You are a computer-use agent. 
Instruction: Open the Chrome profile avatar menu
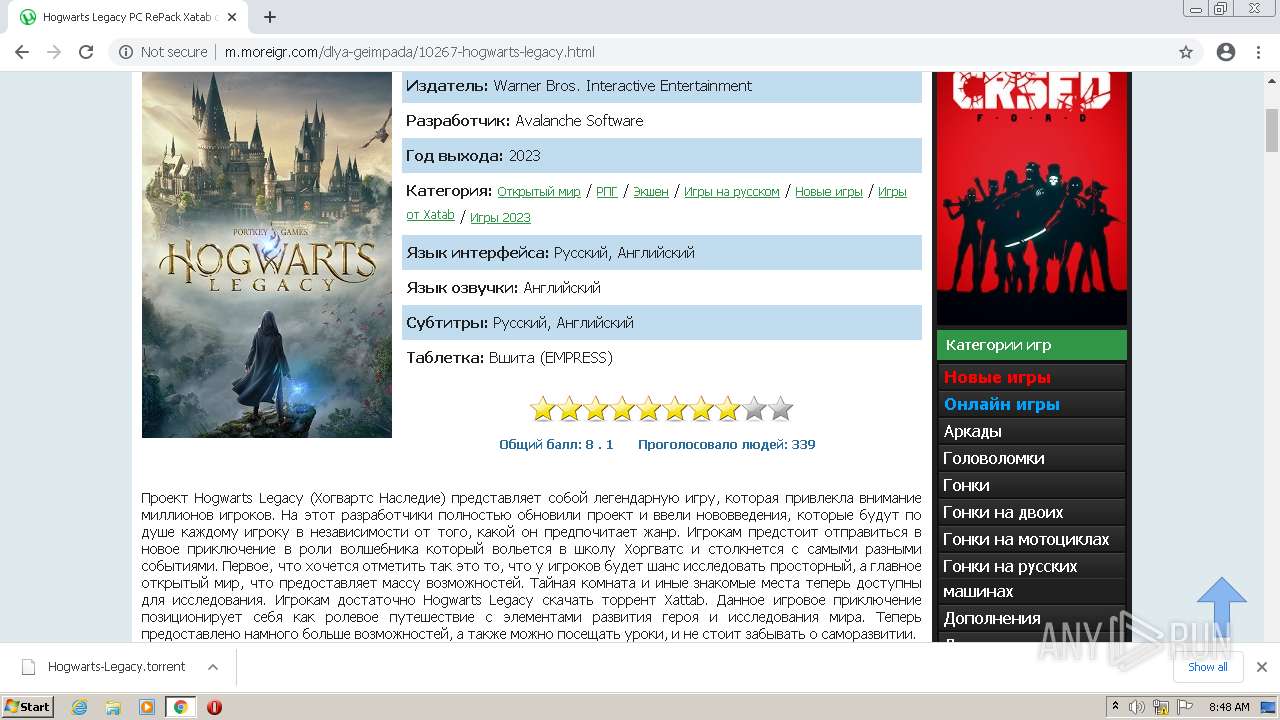1226,52
